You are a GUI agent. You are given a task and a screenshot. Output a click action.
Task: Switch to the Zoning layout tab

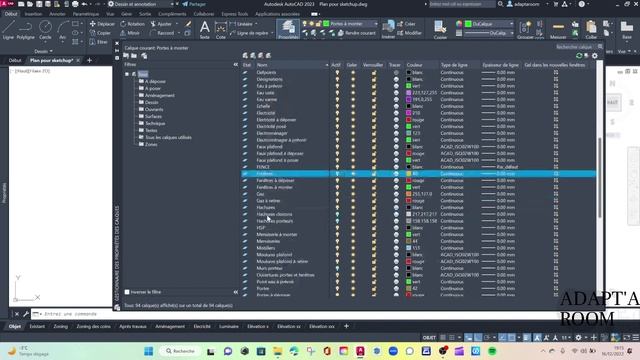tap(60, 326)
